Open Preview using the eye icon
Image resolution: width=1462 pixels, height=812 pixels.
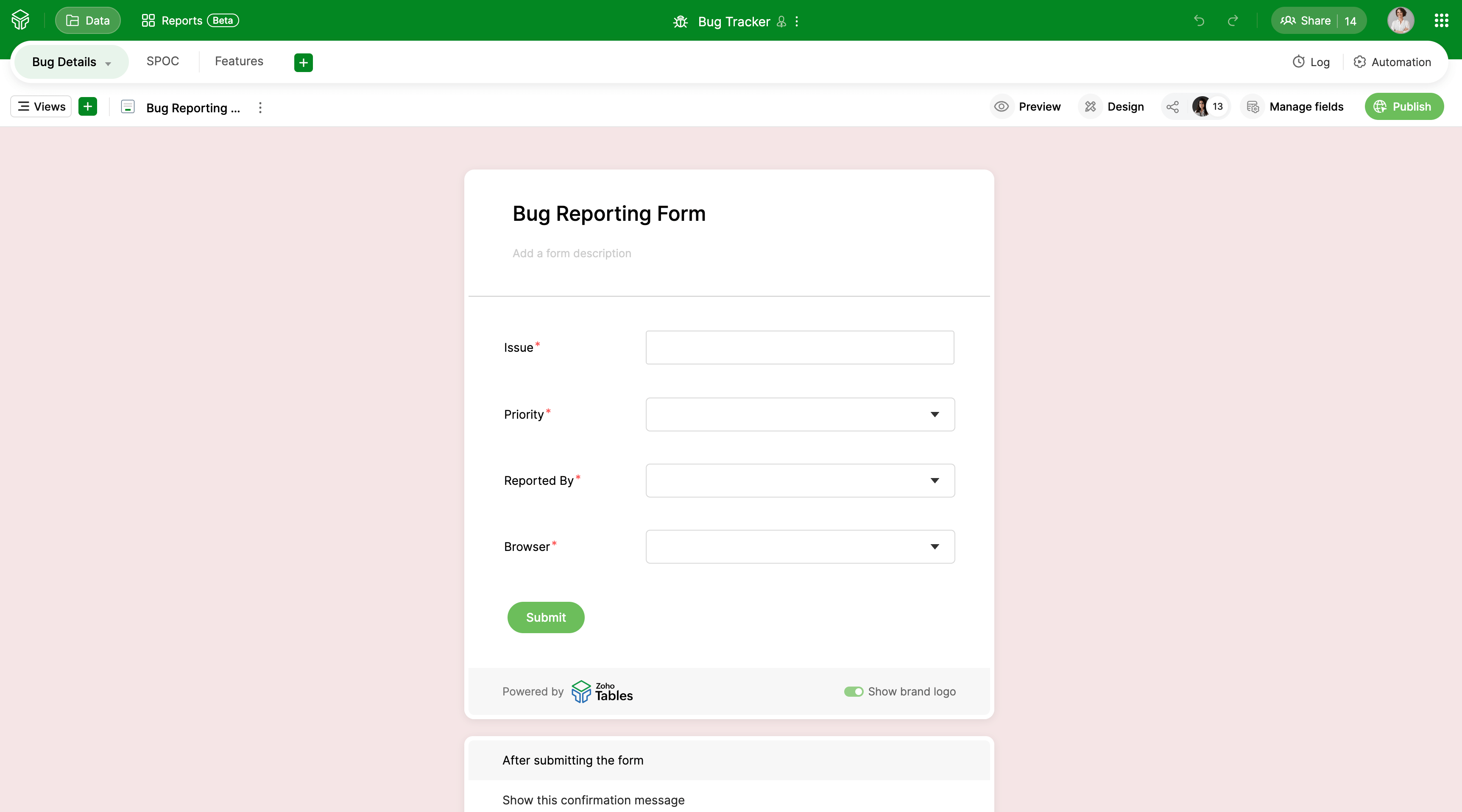tap(1001, 107)
